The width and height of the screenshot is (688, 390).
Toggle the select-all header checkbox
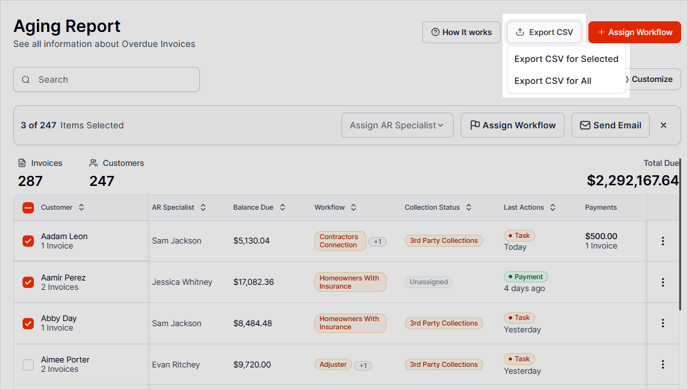click(x=28, y=208)
